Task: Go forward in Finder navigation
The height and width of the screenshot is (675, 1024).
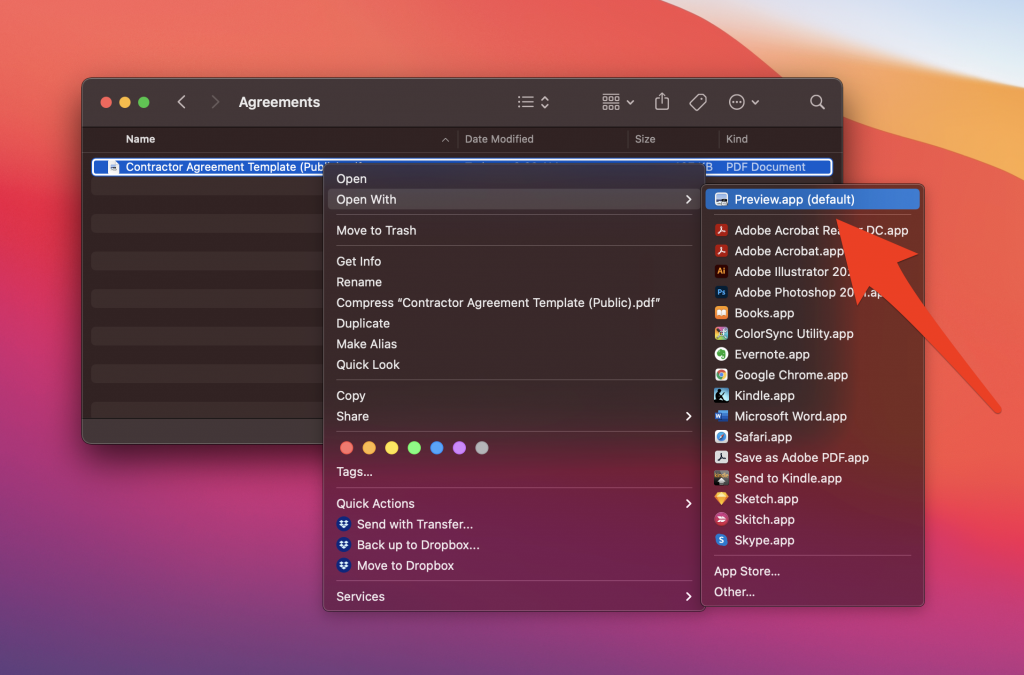Action: click(x=215, y=102)
